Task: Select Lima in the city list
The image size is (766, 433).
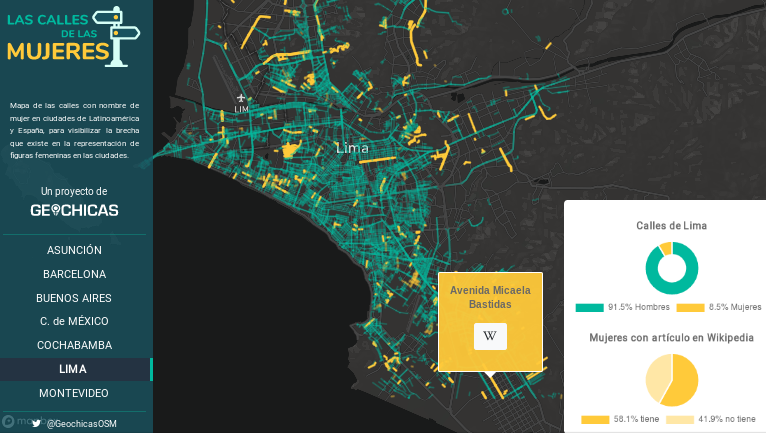Action: click(74, 369)
